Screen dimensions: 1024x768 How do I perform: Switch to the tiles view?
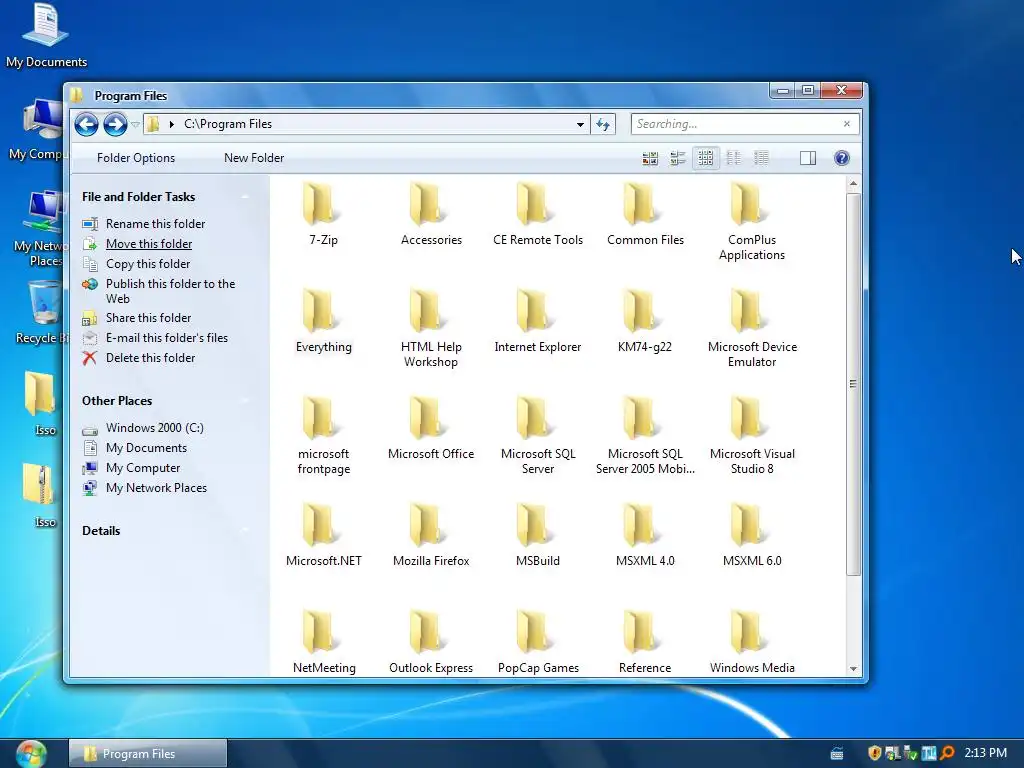coord(678,158)
